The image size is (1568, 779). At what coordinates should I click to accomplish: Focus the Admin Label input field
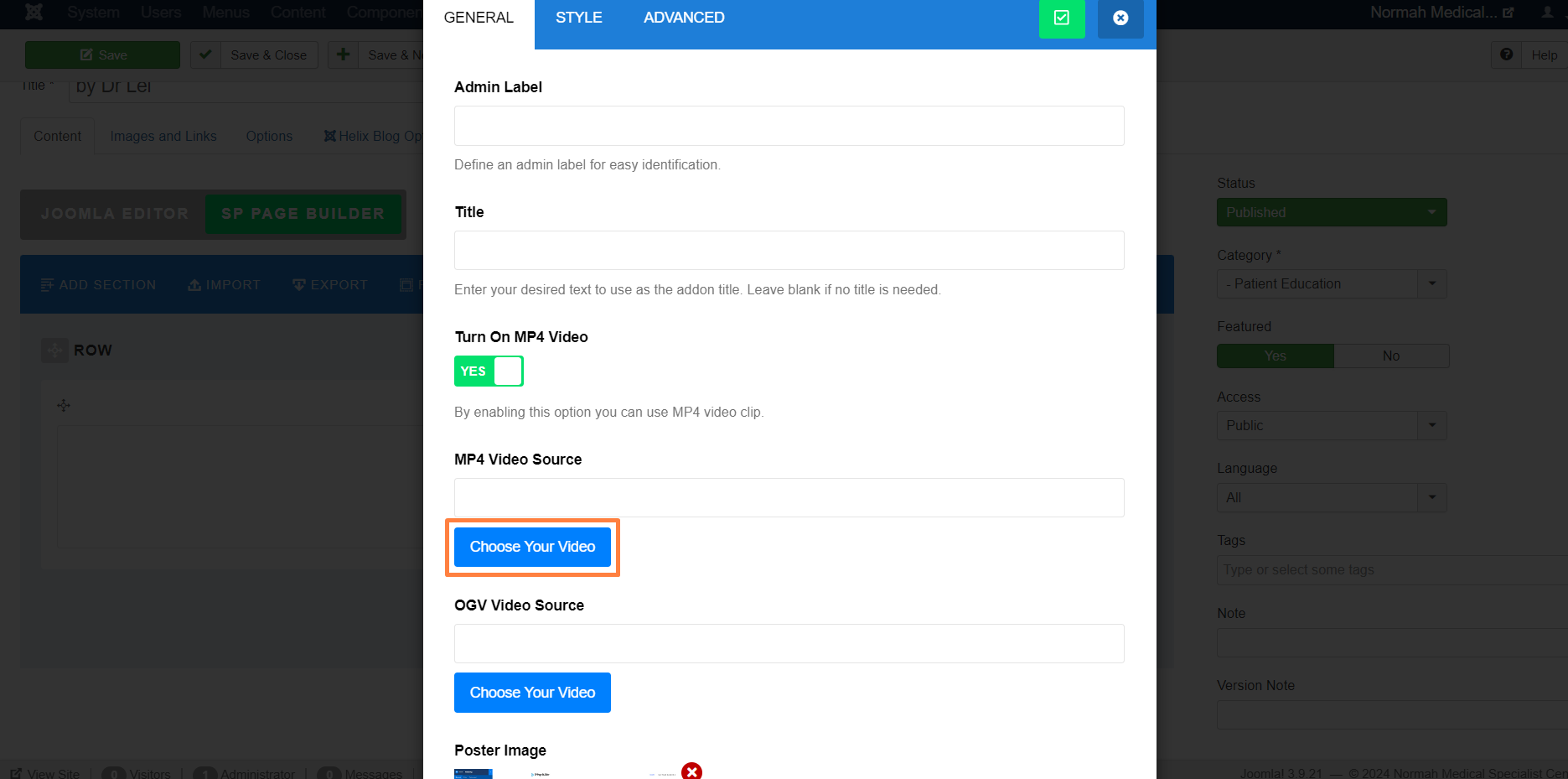[789, 126]
